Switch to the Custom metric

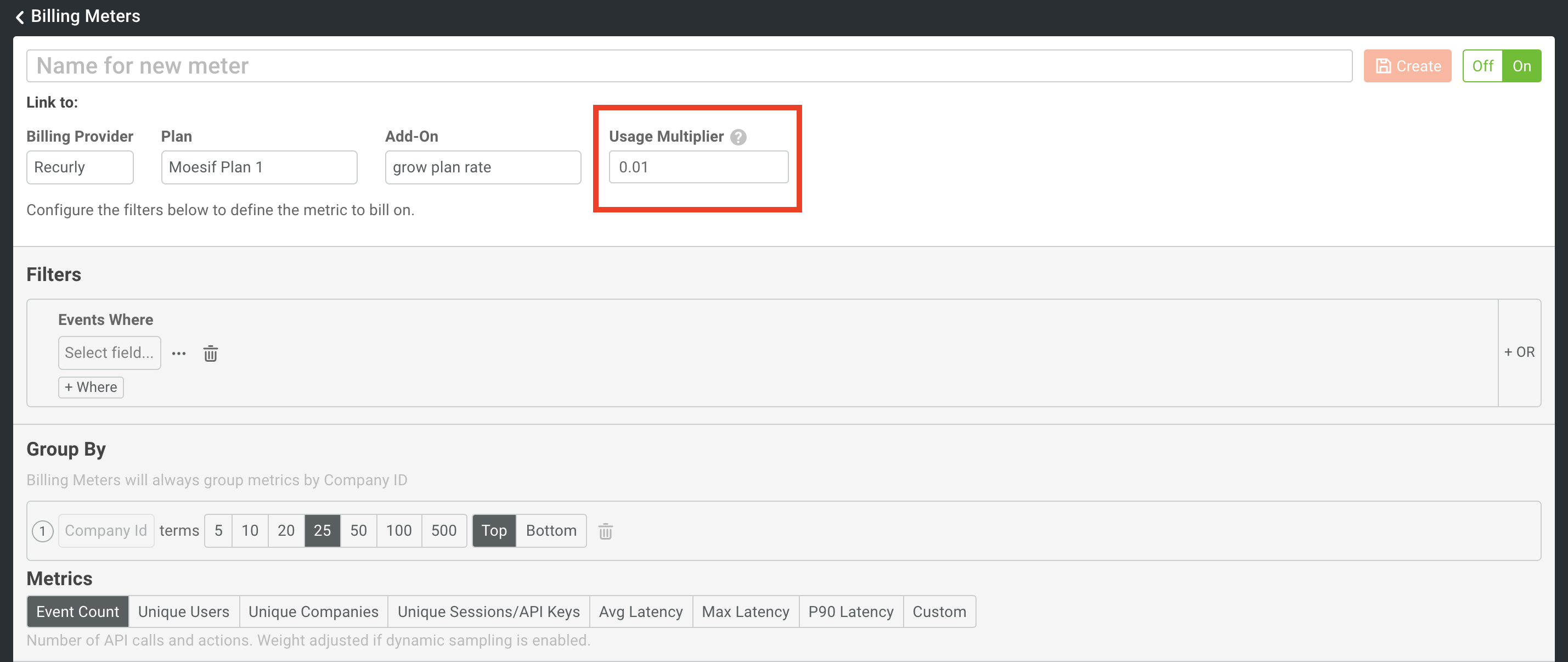coord(939,611)
